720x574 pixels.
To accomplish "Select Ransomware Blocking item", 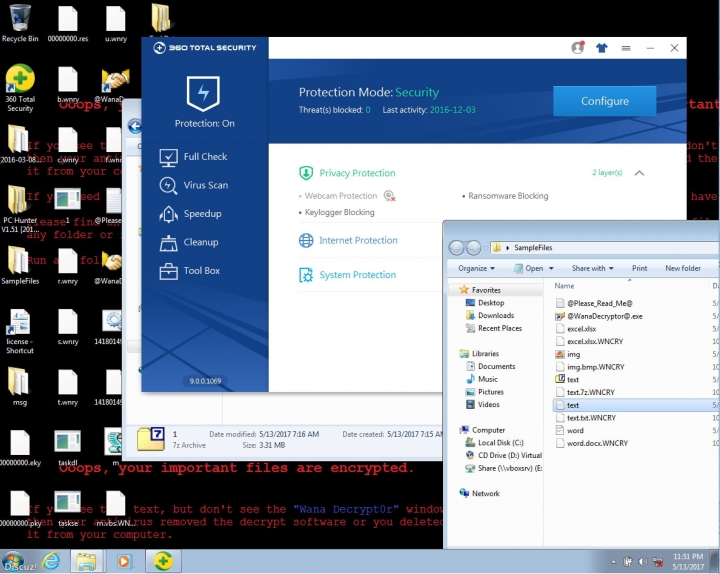I will click(508, 196).
